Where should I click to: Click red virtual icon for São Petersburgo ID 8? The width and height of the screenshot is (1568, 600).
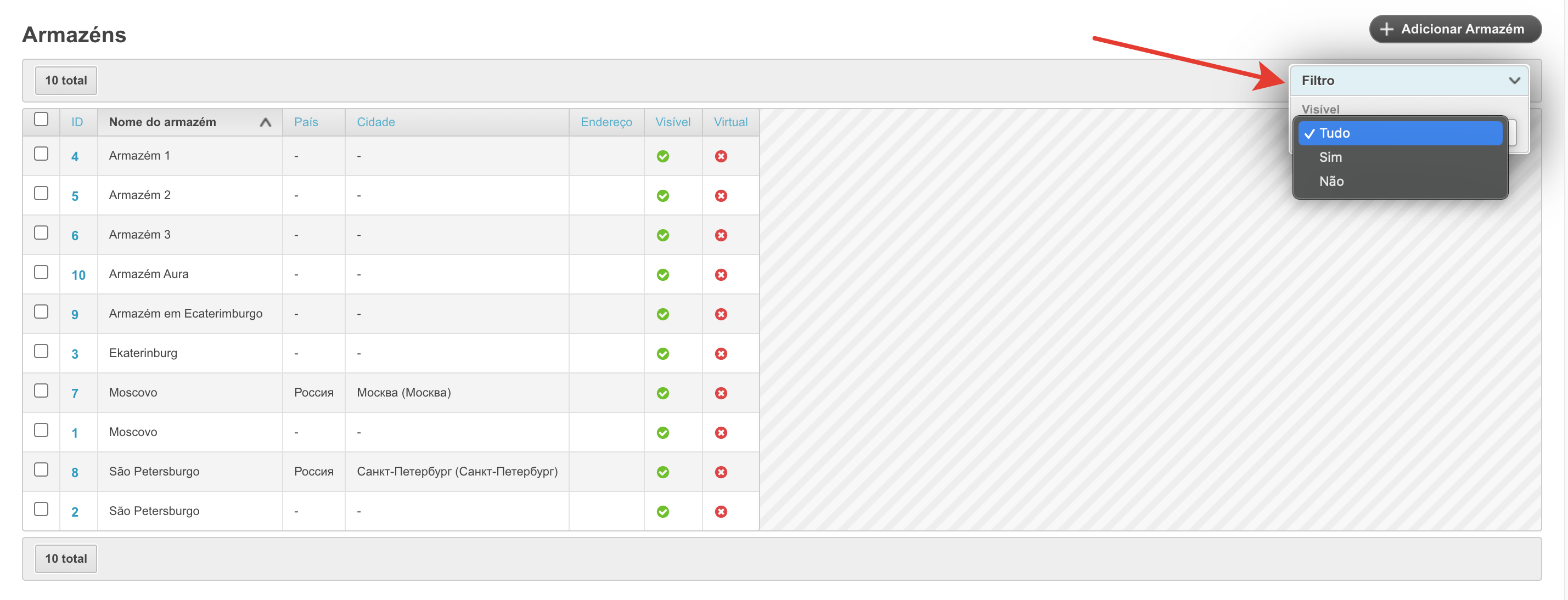(x=721, y=472)
